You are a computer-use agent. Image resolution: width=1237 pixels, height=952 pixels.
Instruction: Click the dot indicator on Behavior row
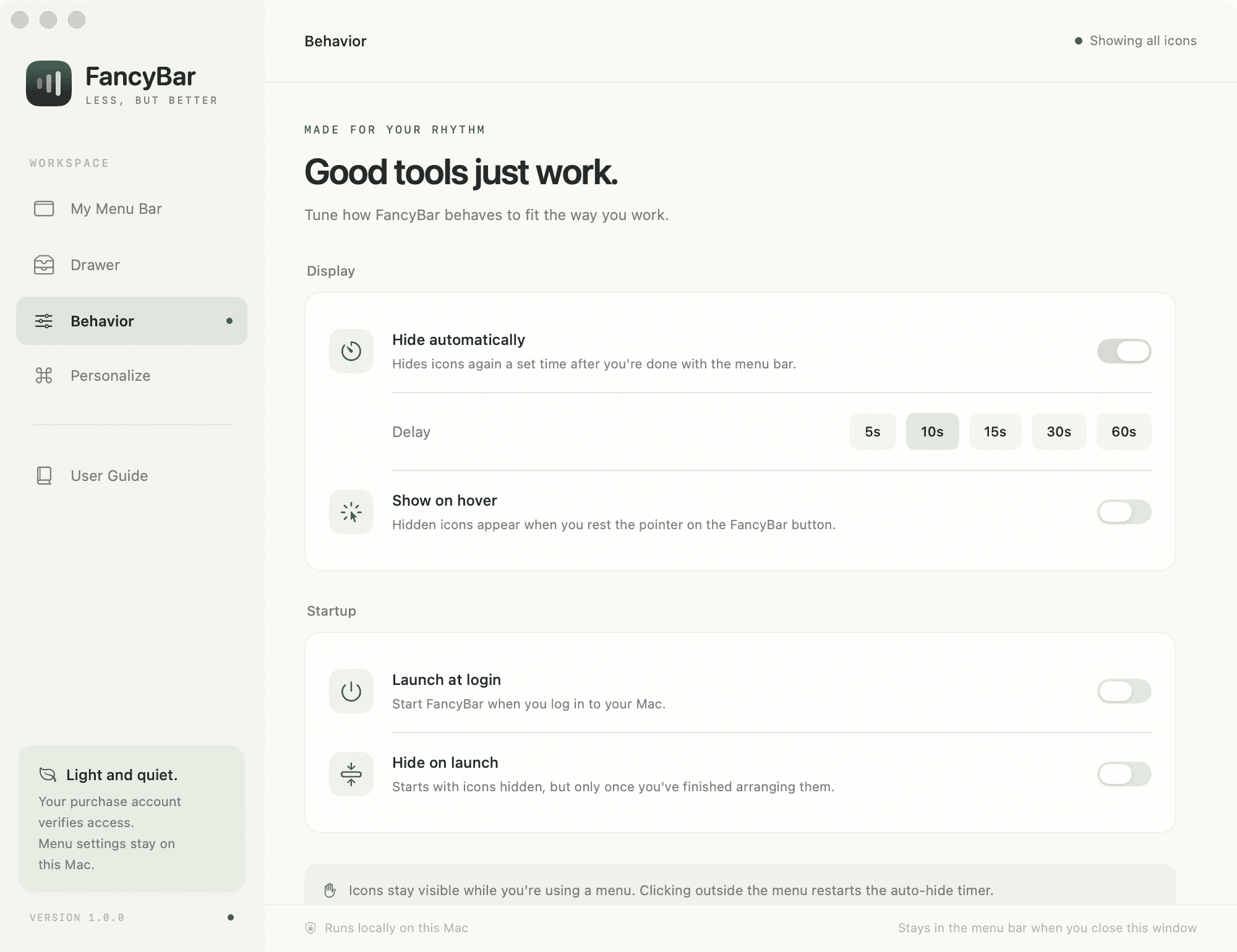pos(229,321)
